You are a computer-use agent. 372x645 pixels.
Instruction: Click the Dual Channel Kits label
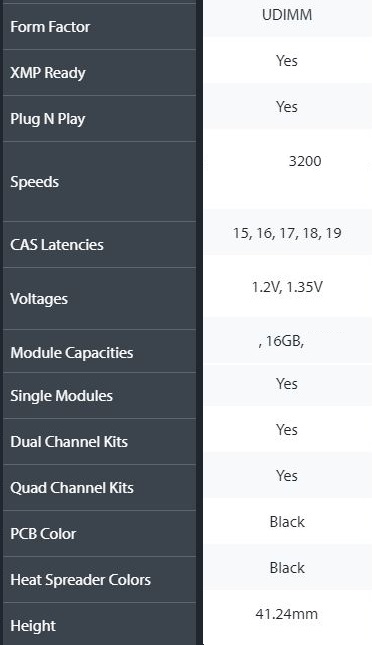[x=69, y=442]
